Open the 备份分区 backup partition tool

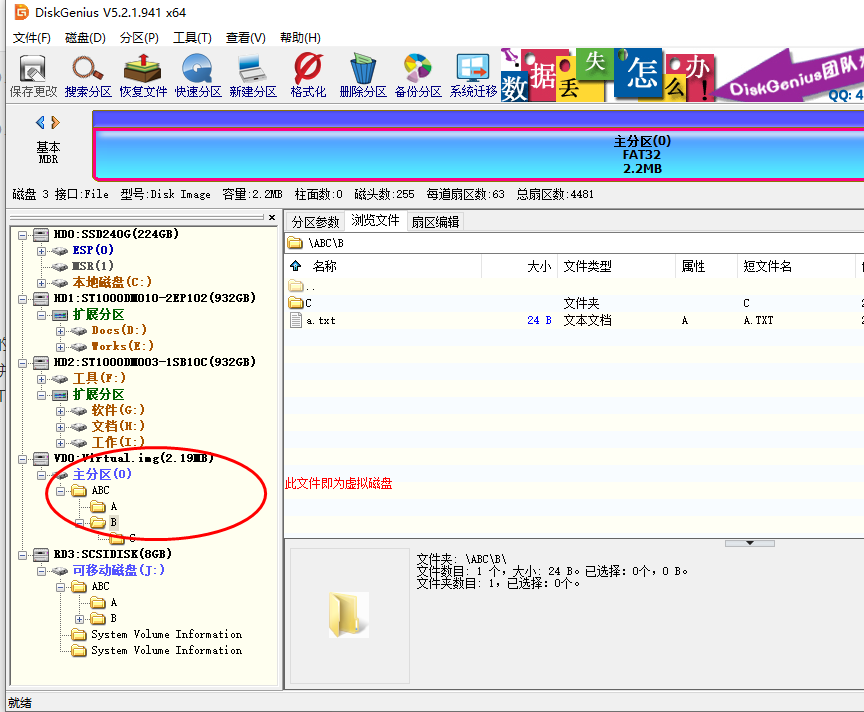[418, 76]
